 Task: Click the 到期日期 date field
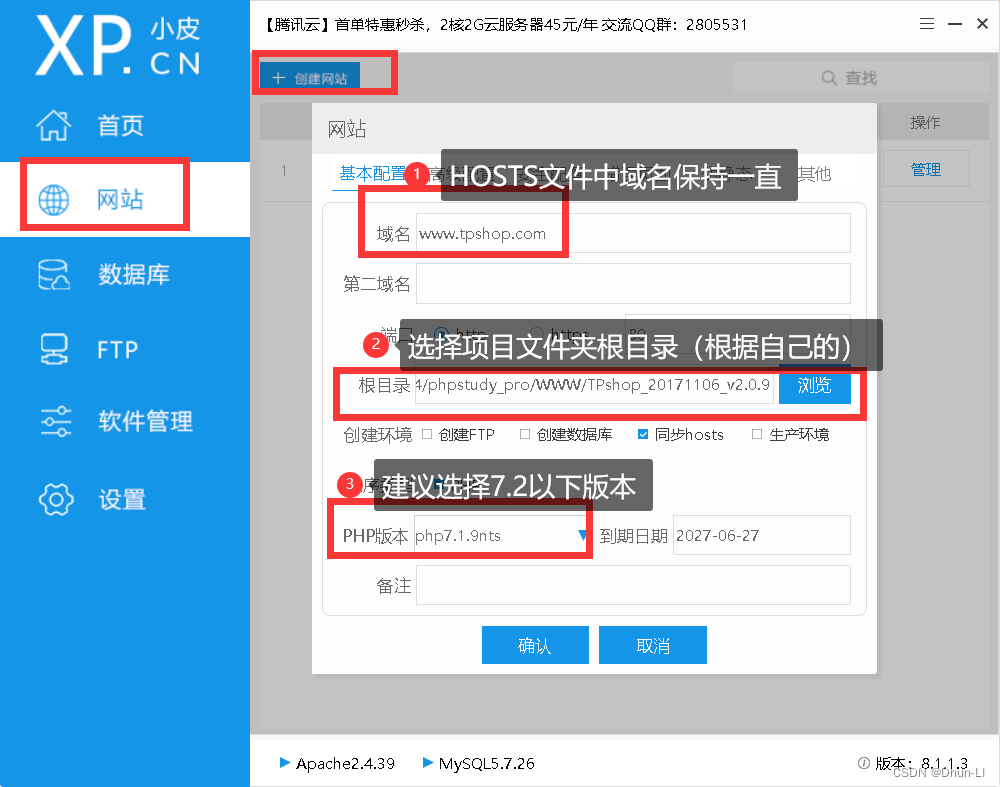point(762,536)
